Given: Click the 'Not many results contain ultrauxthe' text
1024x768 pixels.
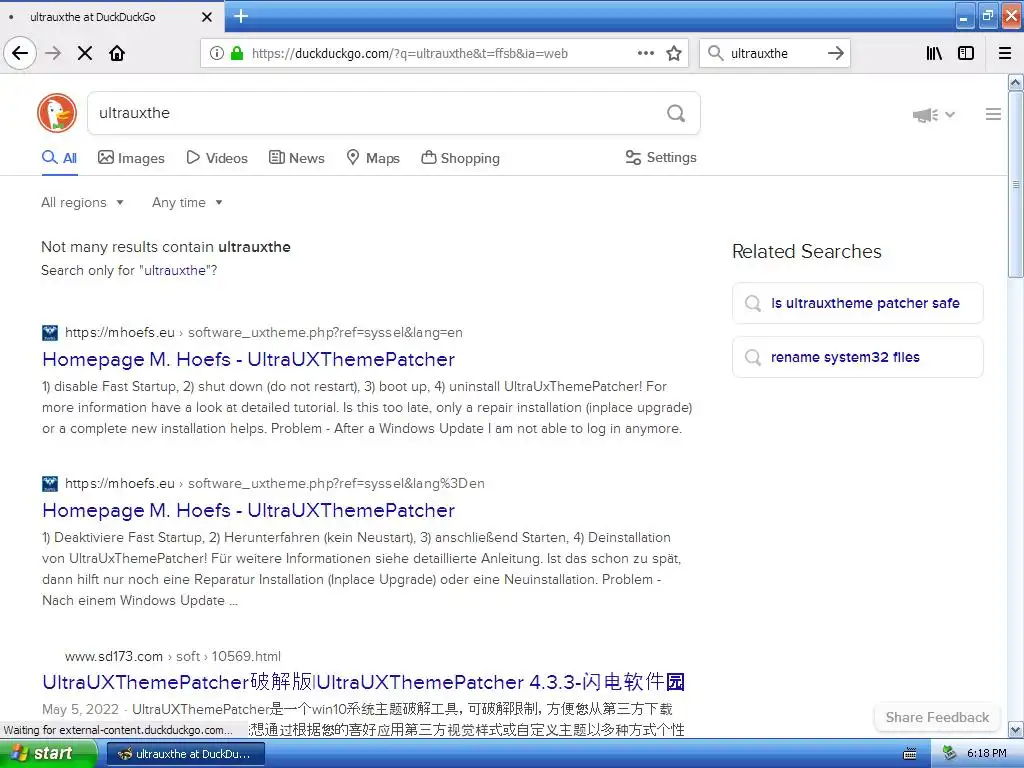Looking at the screenshot, I should (x=166, y=247).
